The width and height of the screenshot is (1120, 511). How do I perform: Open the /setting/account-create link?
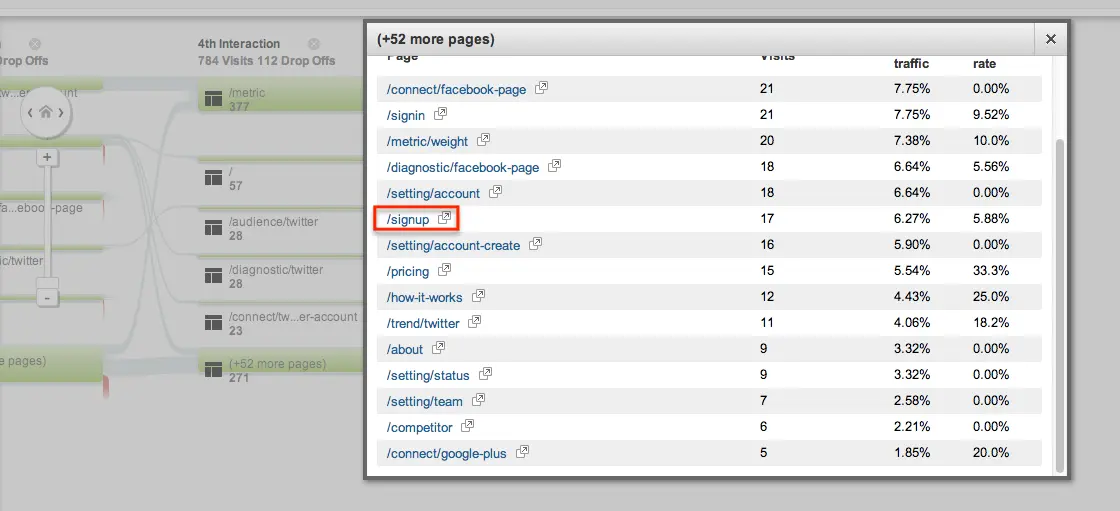point(453,245)
